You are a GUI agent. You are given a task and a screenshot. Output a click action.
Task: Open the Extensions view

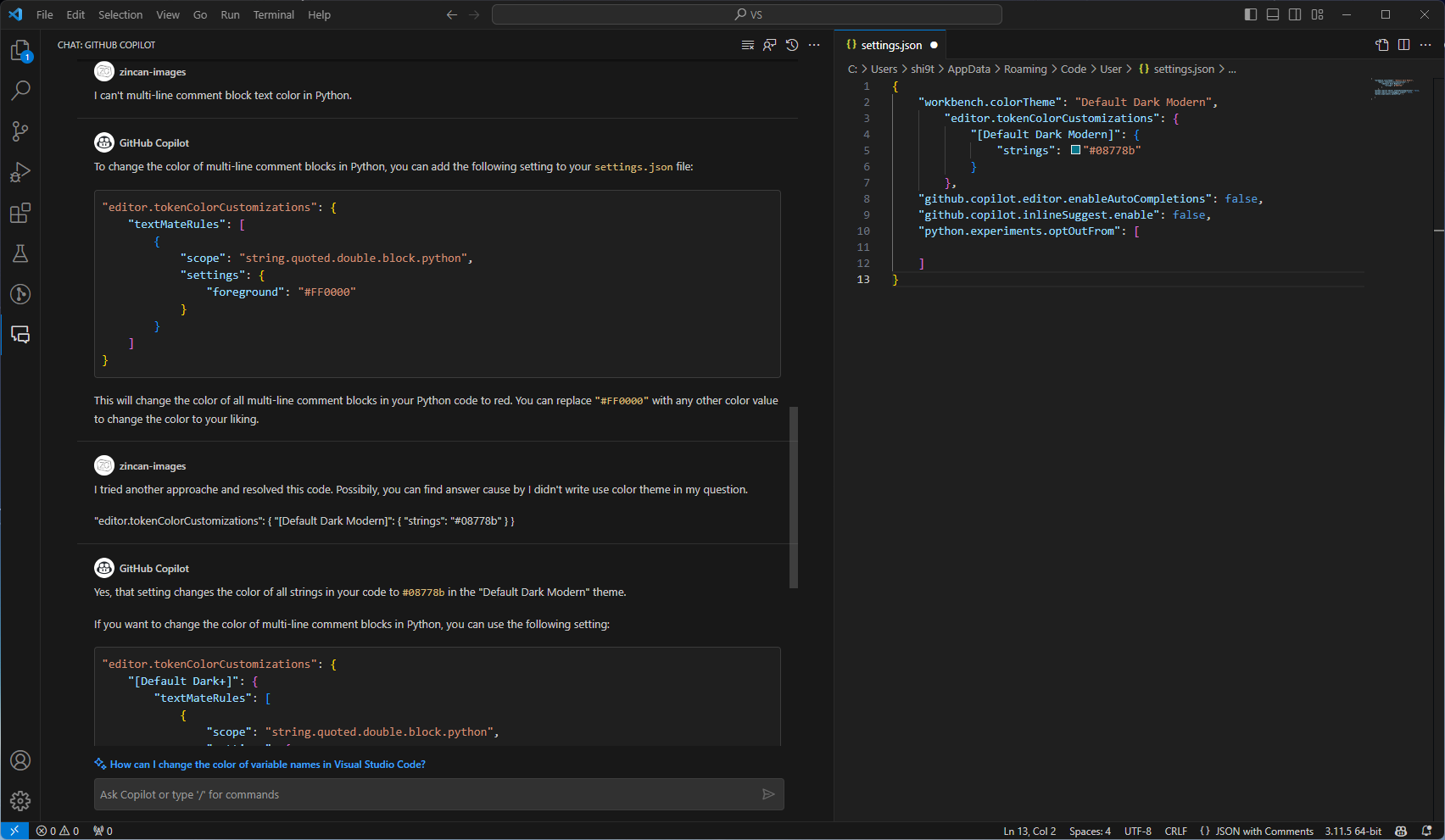click(x=20, y=213)
